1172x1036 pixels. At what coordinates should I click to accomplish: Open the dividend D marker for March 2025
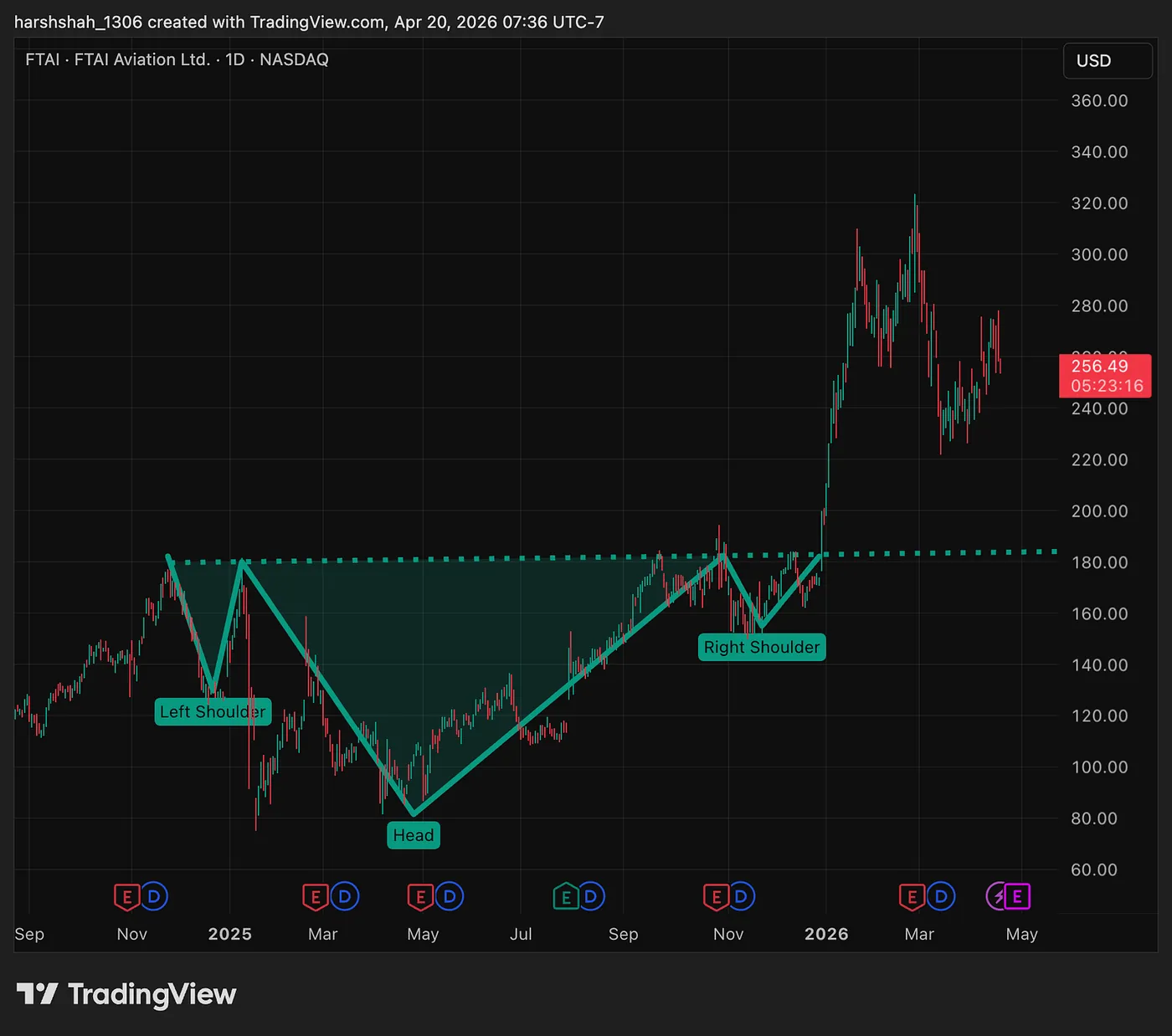(344, 897)
